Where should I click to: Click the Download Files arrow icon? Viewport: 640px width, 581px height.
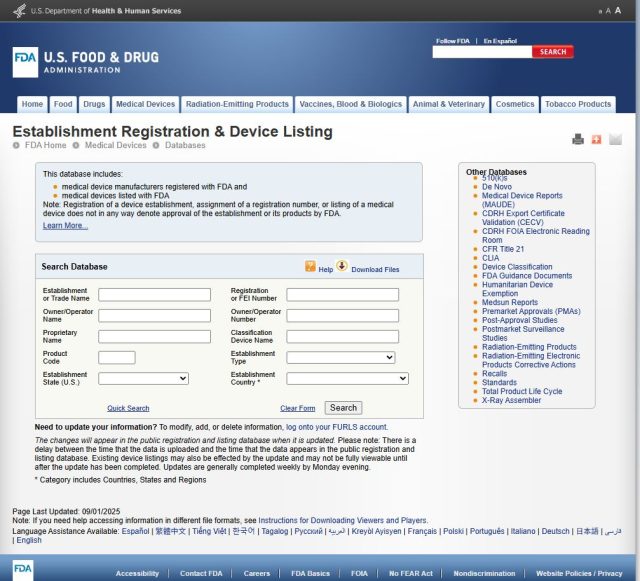342,266
